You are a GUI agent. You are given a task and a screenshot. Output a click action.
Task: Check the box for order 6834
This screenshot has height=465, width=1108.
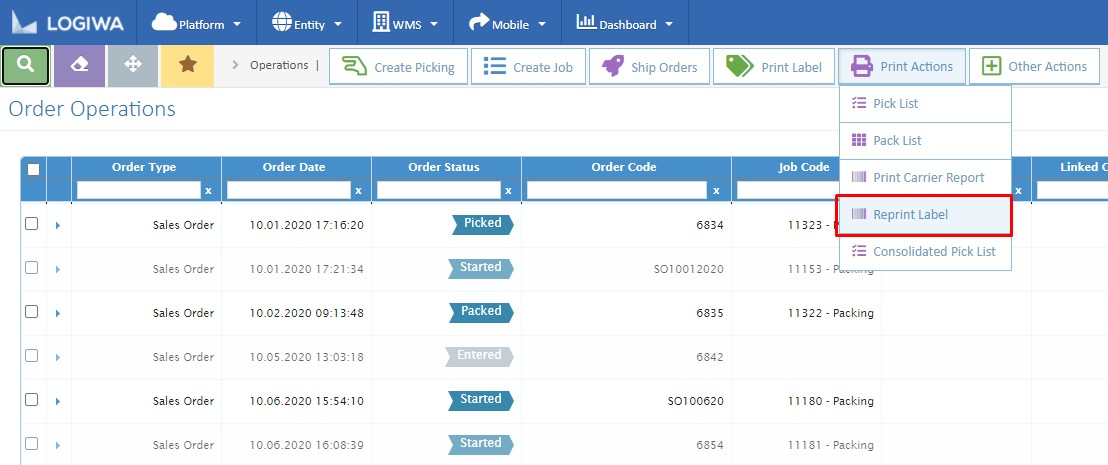[x=32, y=224]
